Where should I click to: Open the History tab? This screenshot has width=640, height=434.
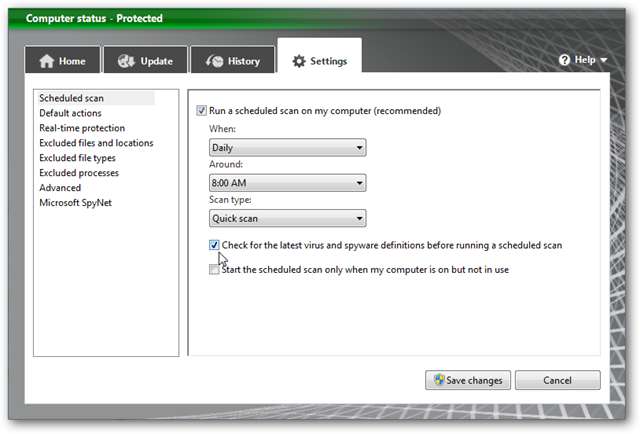(233, 60)
